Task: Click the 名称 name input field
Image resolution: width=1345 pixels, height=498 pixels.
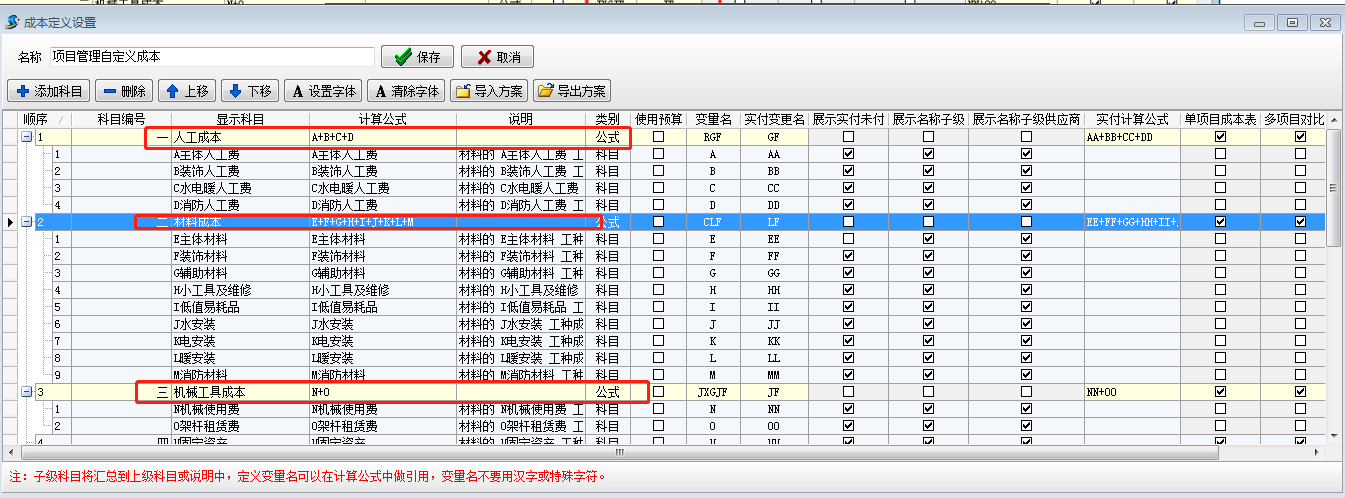Action: point(212,57)
